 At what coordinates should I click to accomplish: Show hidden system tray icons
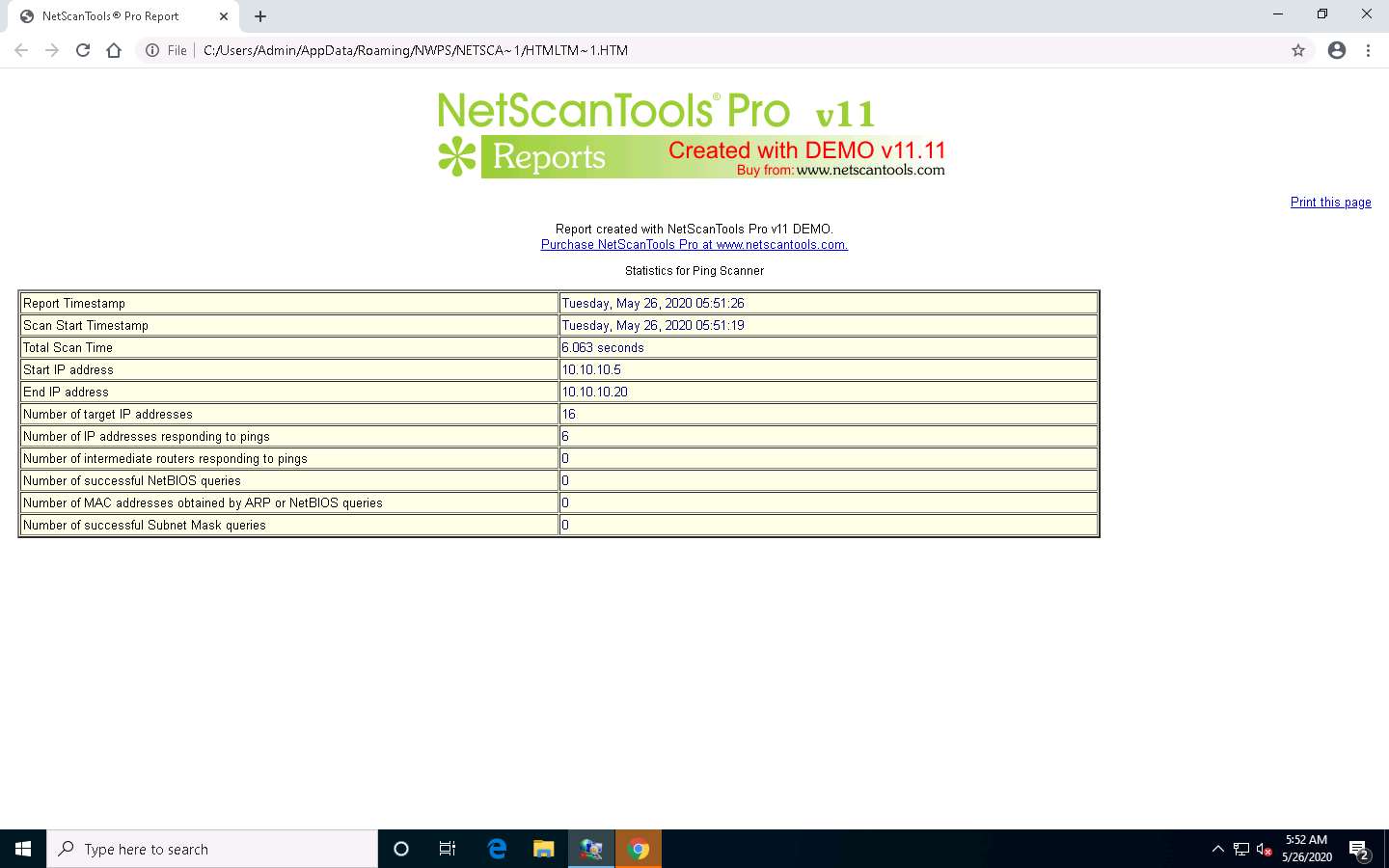pyautogui.click(x=1217, y=849)
